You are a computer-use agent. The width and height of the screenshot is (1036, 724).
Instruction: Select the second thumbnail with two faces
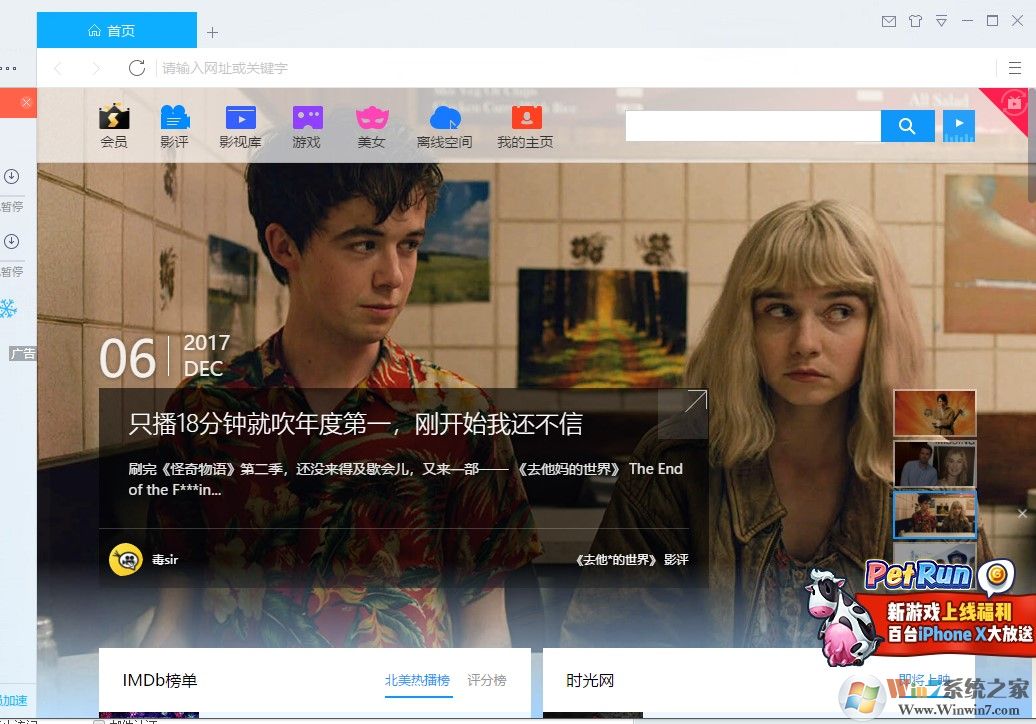pos(934,464)
